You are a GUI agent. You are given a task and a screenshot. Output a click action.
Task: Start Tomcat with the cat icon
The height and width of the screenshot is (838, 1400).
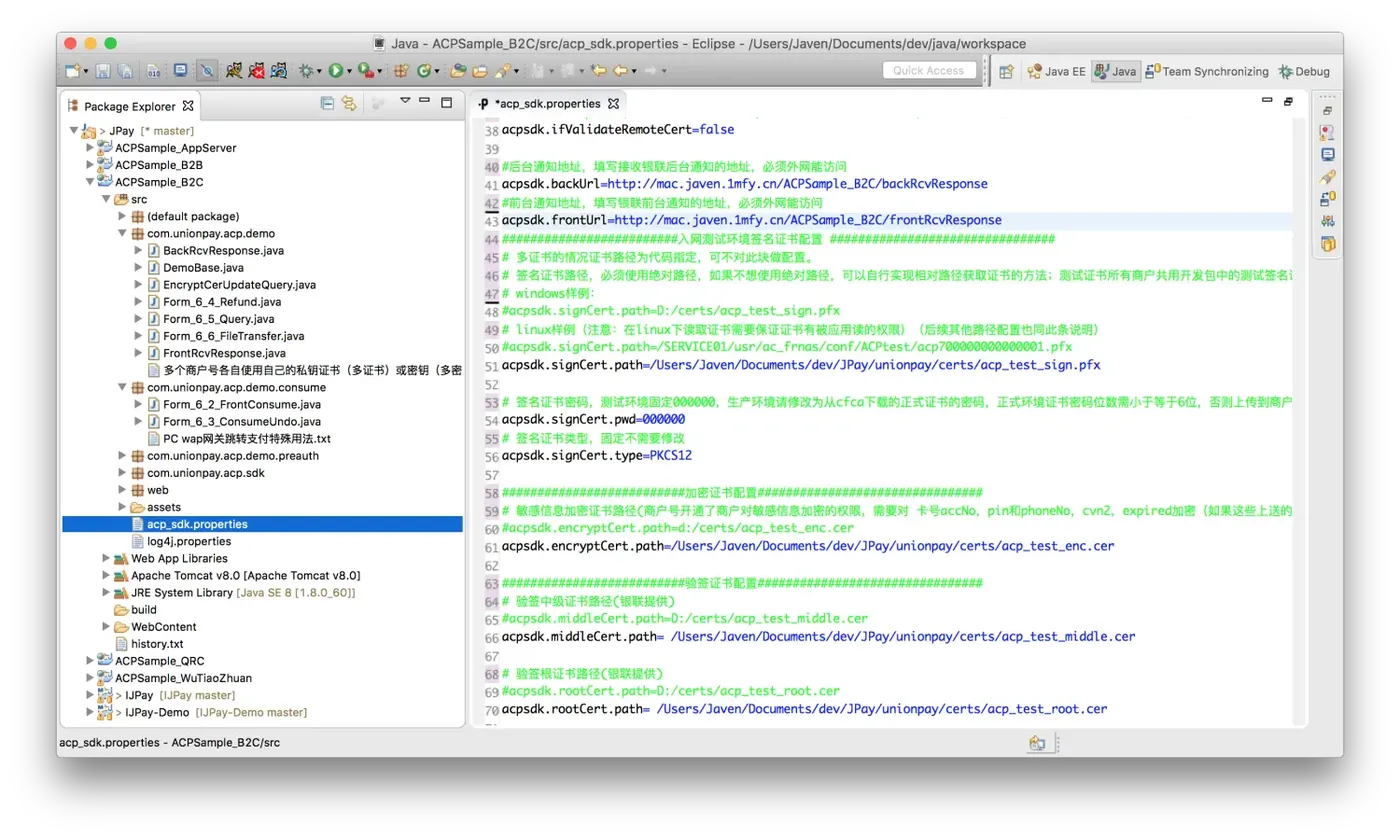coord(233,71)
